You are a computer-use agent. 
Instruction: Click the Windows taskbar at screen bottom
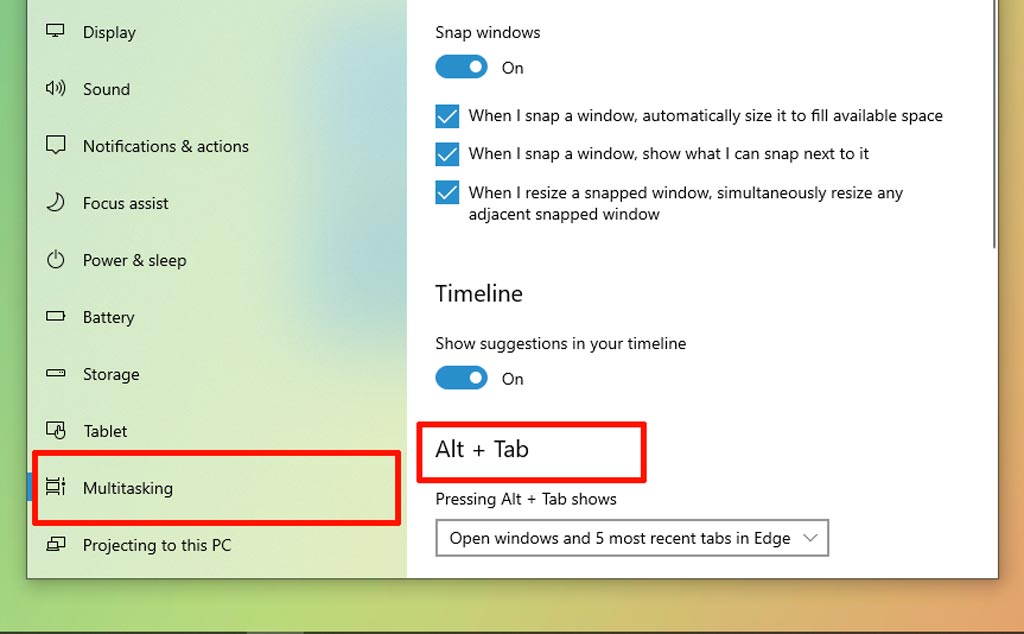point(512,628)
